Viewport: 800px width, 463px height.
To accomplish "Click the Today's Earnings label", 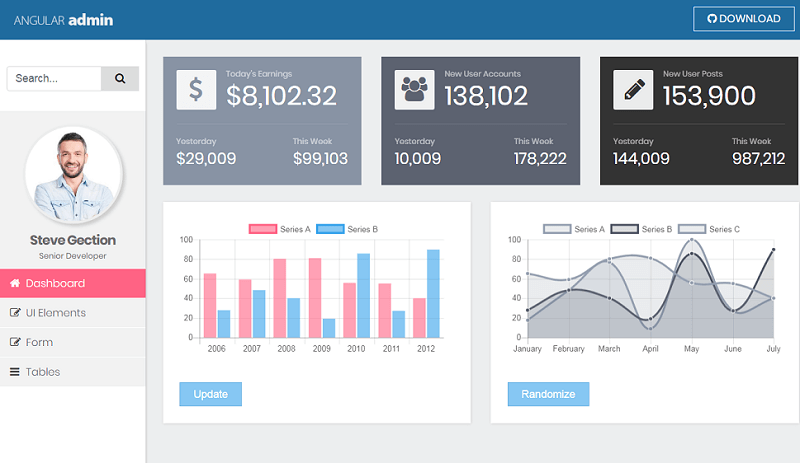I will point(259,74).
